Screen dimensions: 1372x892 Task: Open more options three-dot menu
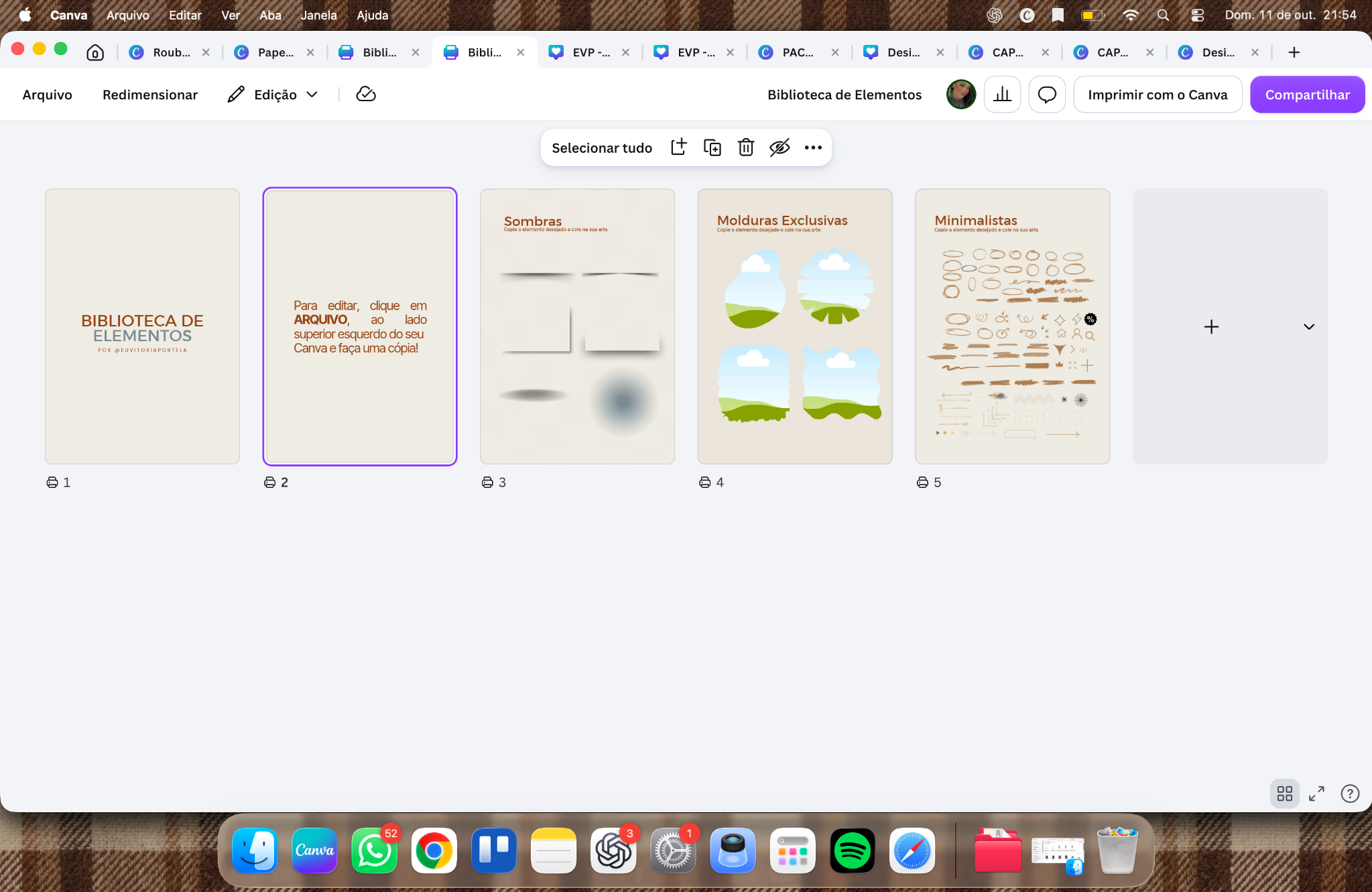[x=813, y=147]
